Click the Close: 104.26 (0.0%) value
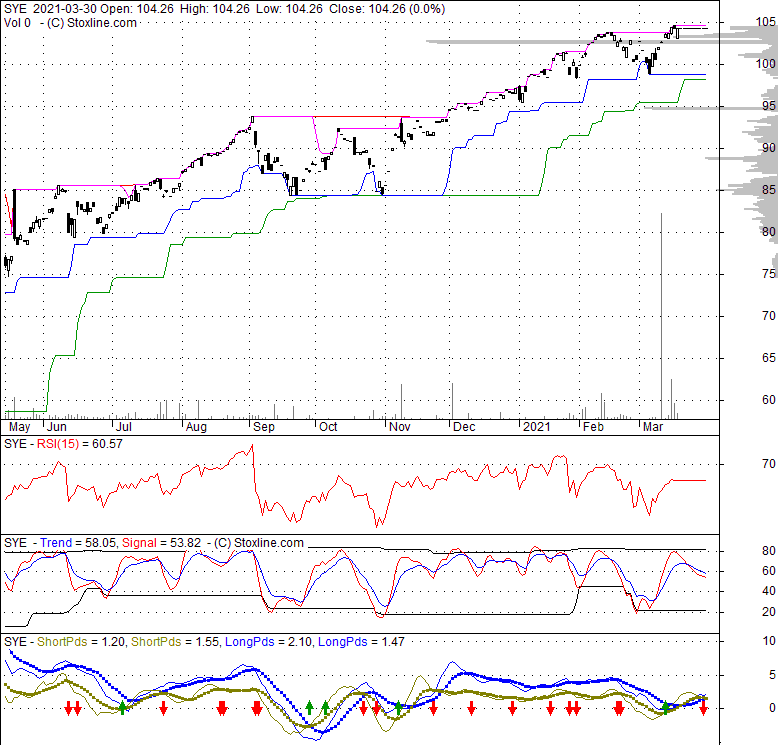The height and width of the screenshot is (745, 780). pos(387,9)
